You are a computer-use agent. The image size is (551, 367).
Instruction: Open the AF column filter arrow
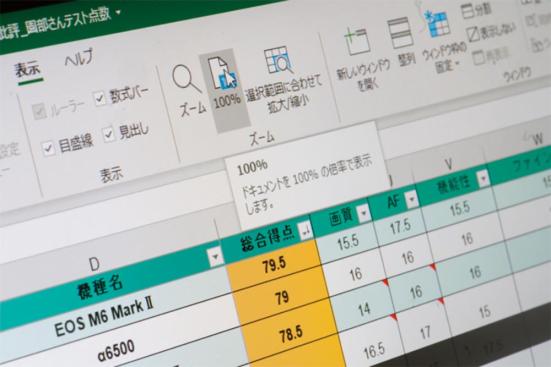[411, 198]
